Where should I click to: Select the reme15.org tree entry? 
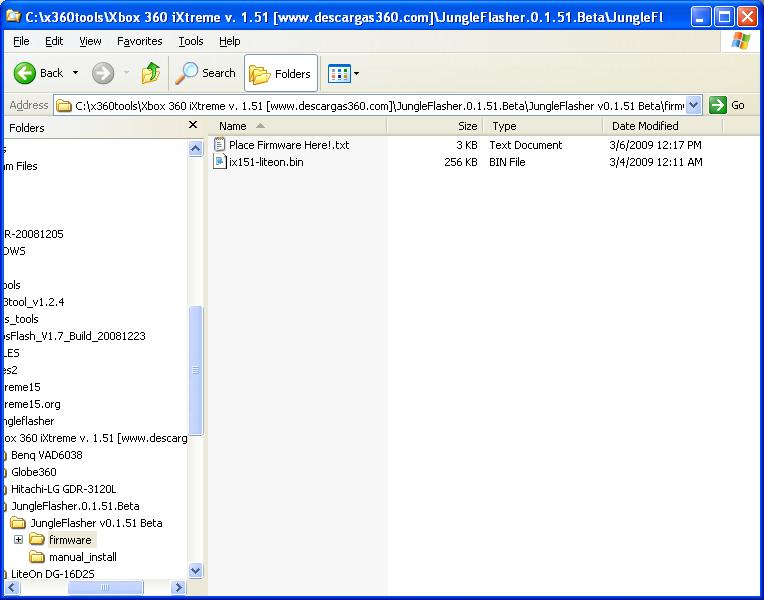(x=32, y=404)
